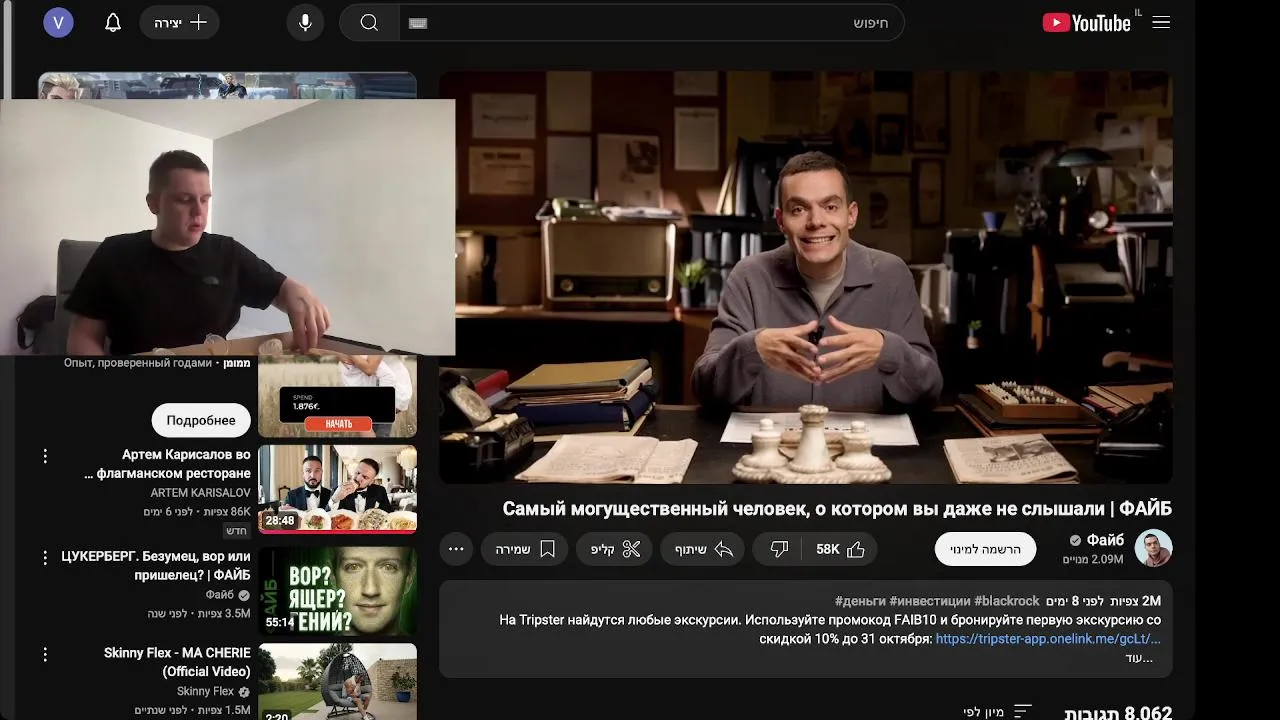The height and width of the screenshot is (720, 1280).
Task: Click the magnifier search button
Action: [369, 22]
